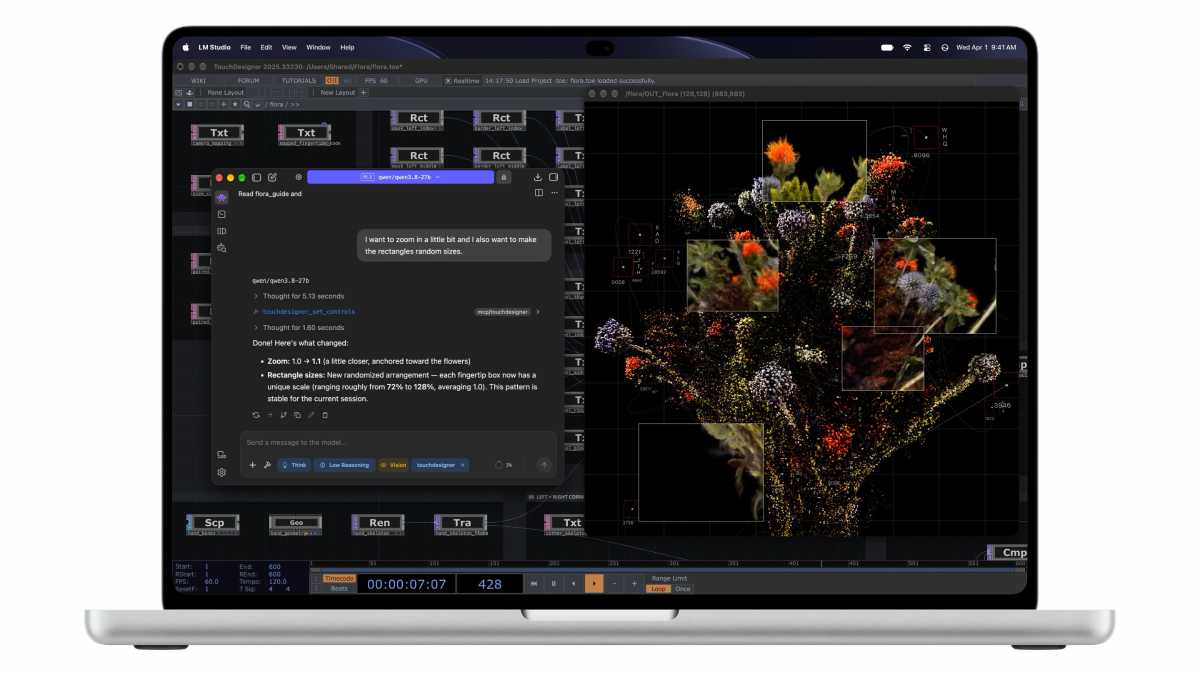Check the Wi-Fi status icon

tap(907, 47)
